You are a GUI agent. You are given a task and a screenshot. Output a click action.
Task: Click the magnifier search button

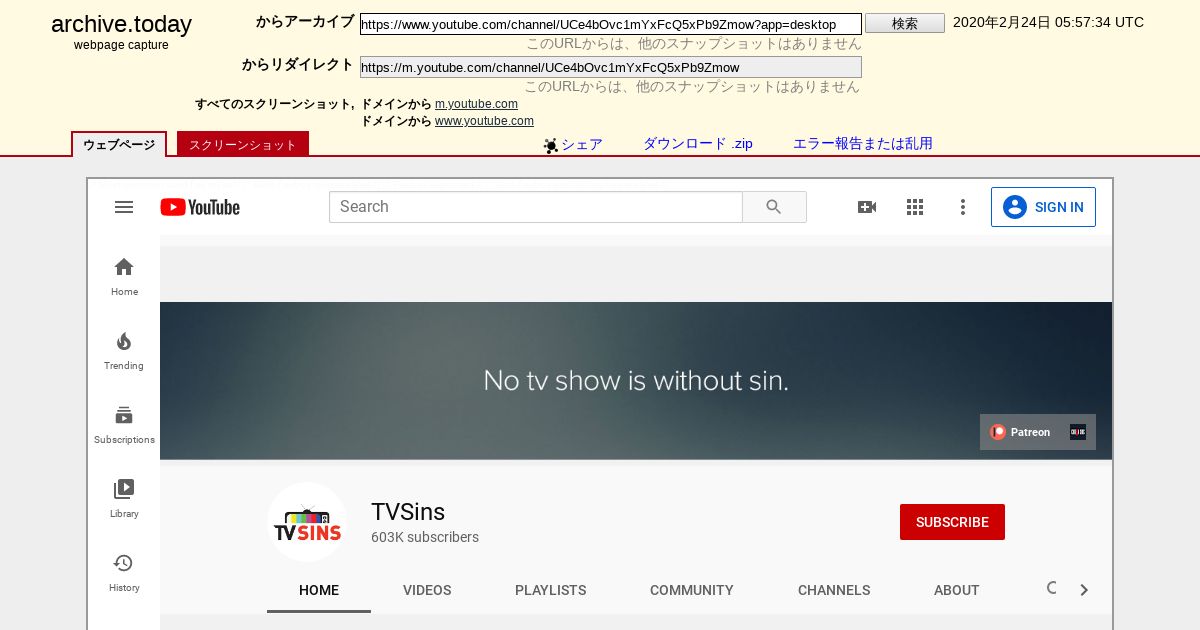(774, 207)
